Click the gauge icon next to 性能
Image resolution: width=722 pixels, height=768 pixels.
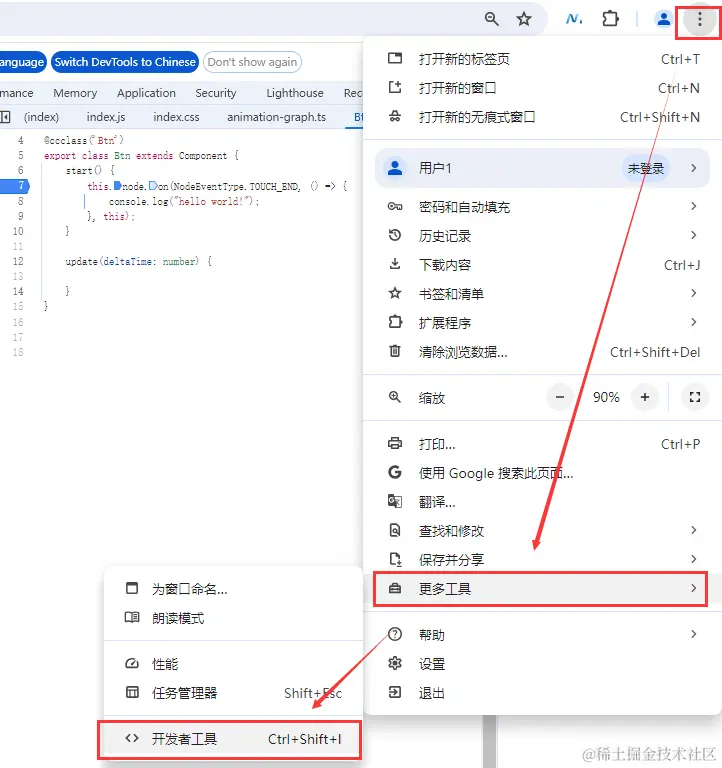pyautogui.click(x=132, y=664)
